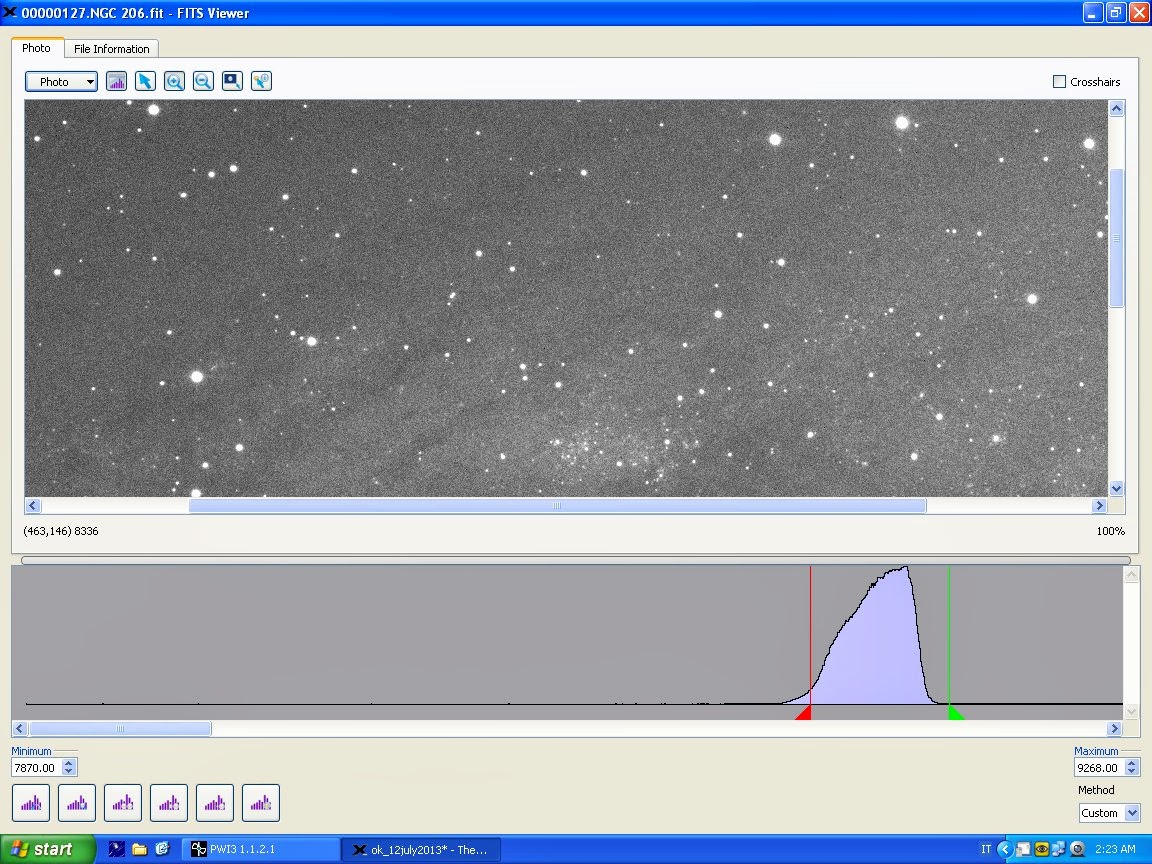Apply the last histogram stretch preset
Viewport: 1152px width, 864px height.
pyautogui.click(x=261, y=802)
